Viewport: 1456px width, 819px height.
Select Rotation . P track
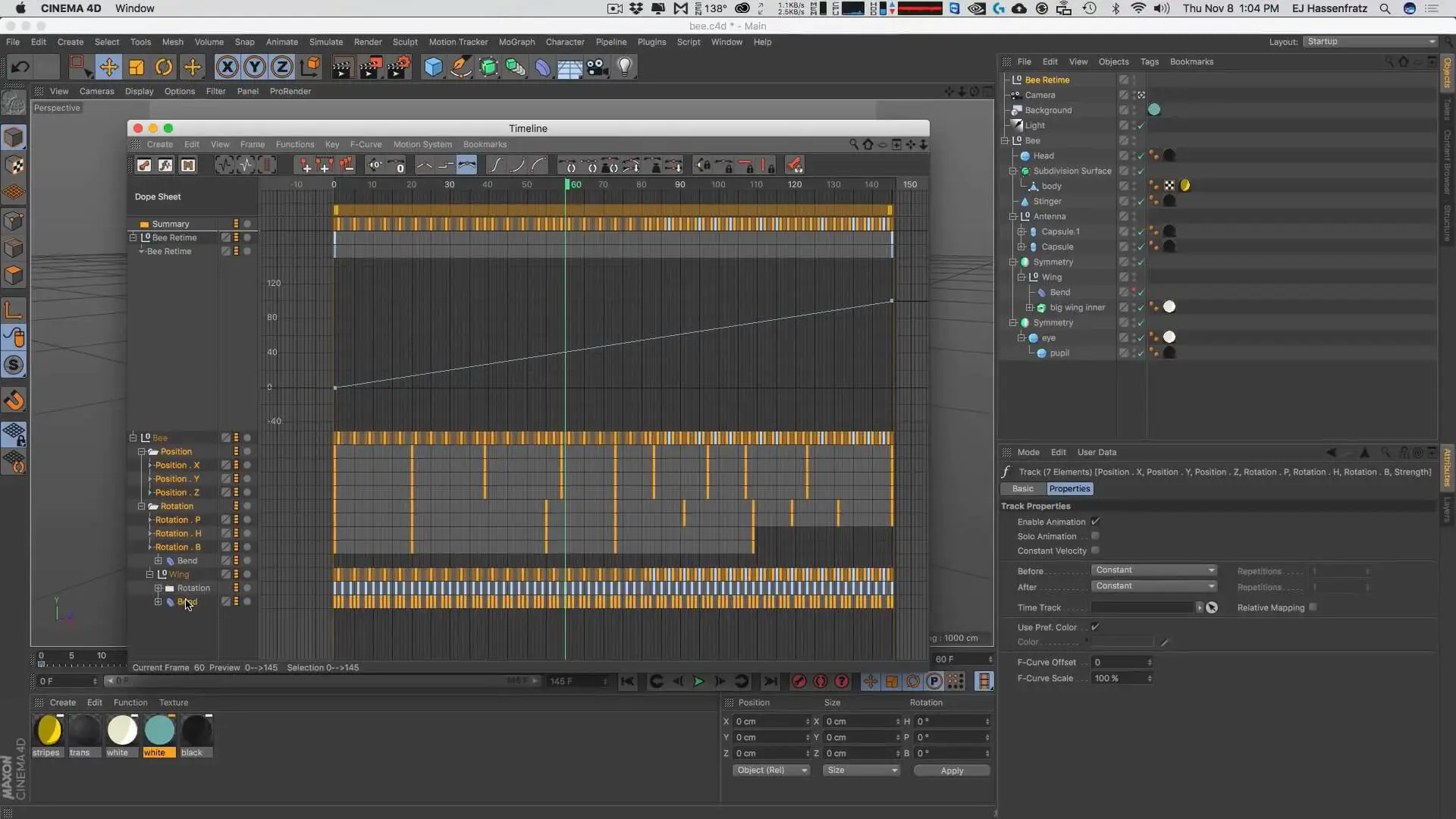177,520
